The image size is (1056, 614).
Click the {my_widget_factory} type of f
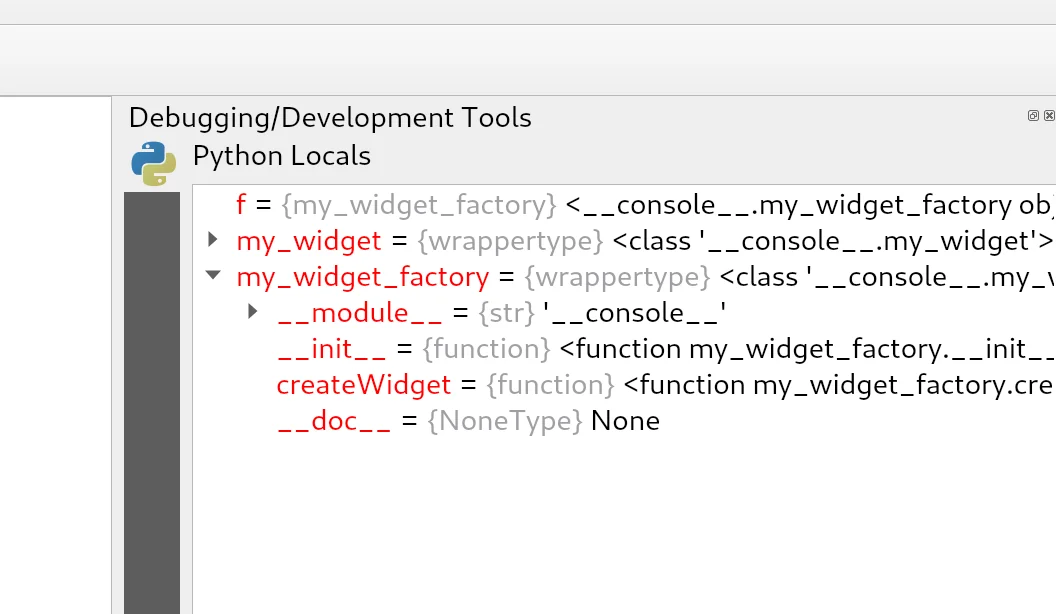pyautogui.click(x=418, y=205)
